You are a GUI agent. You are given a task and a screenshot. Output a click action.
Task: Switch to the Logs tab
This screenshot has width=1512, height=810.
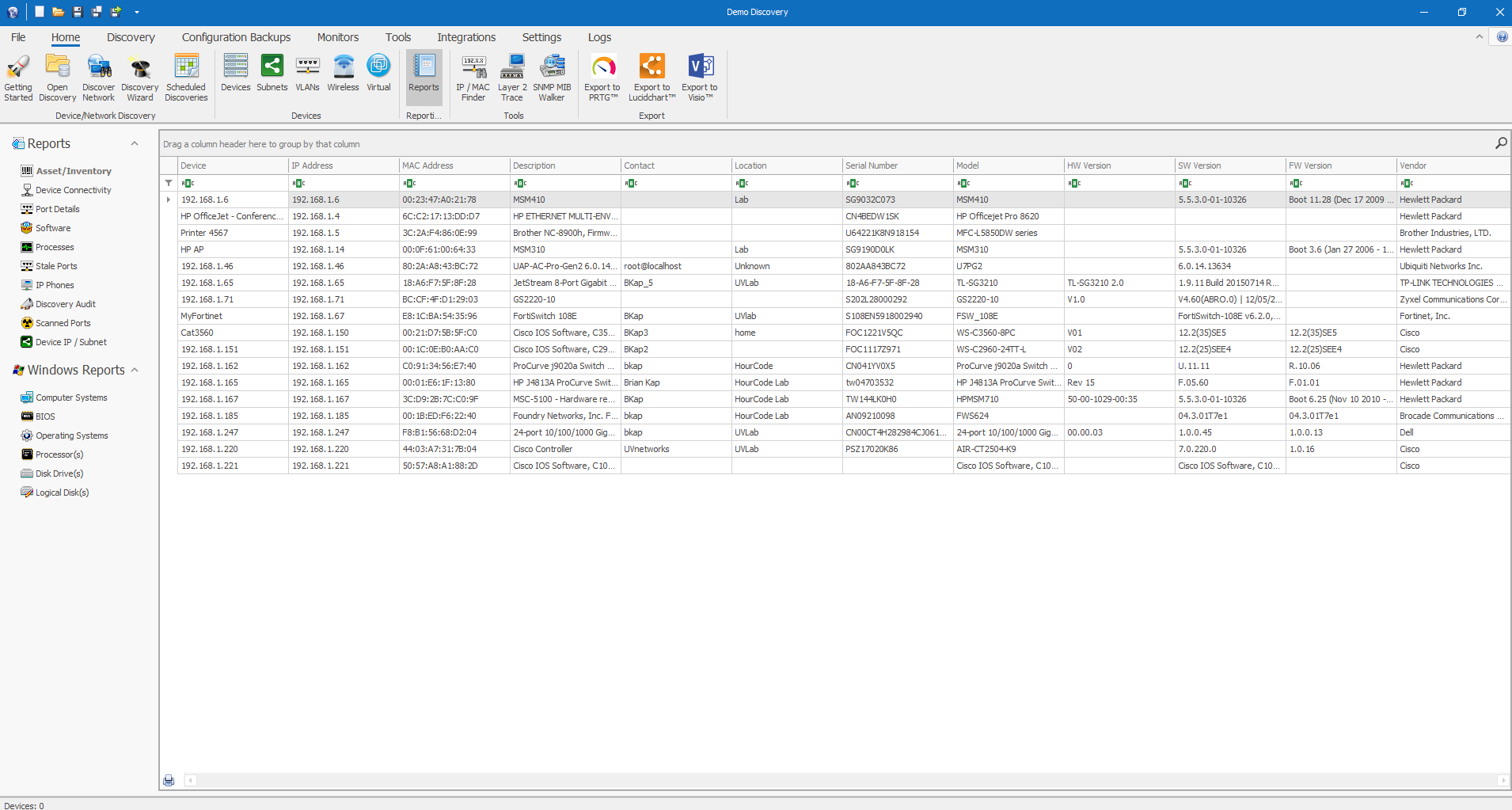pyautogui.click(x=599, y=37)
